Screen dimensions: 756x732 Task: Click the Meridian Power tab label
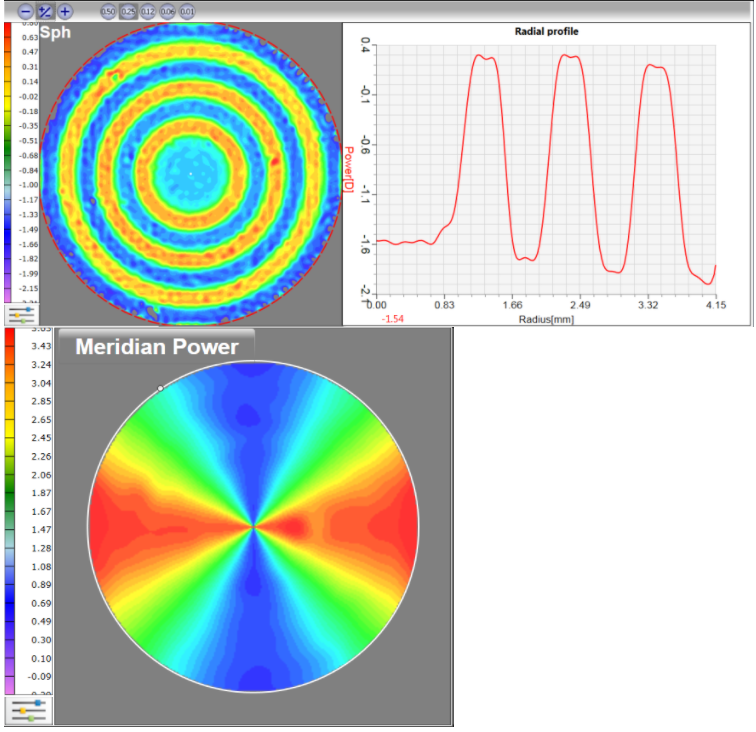[x=157, y=346]
